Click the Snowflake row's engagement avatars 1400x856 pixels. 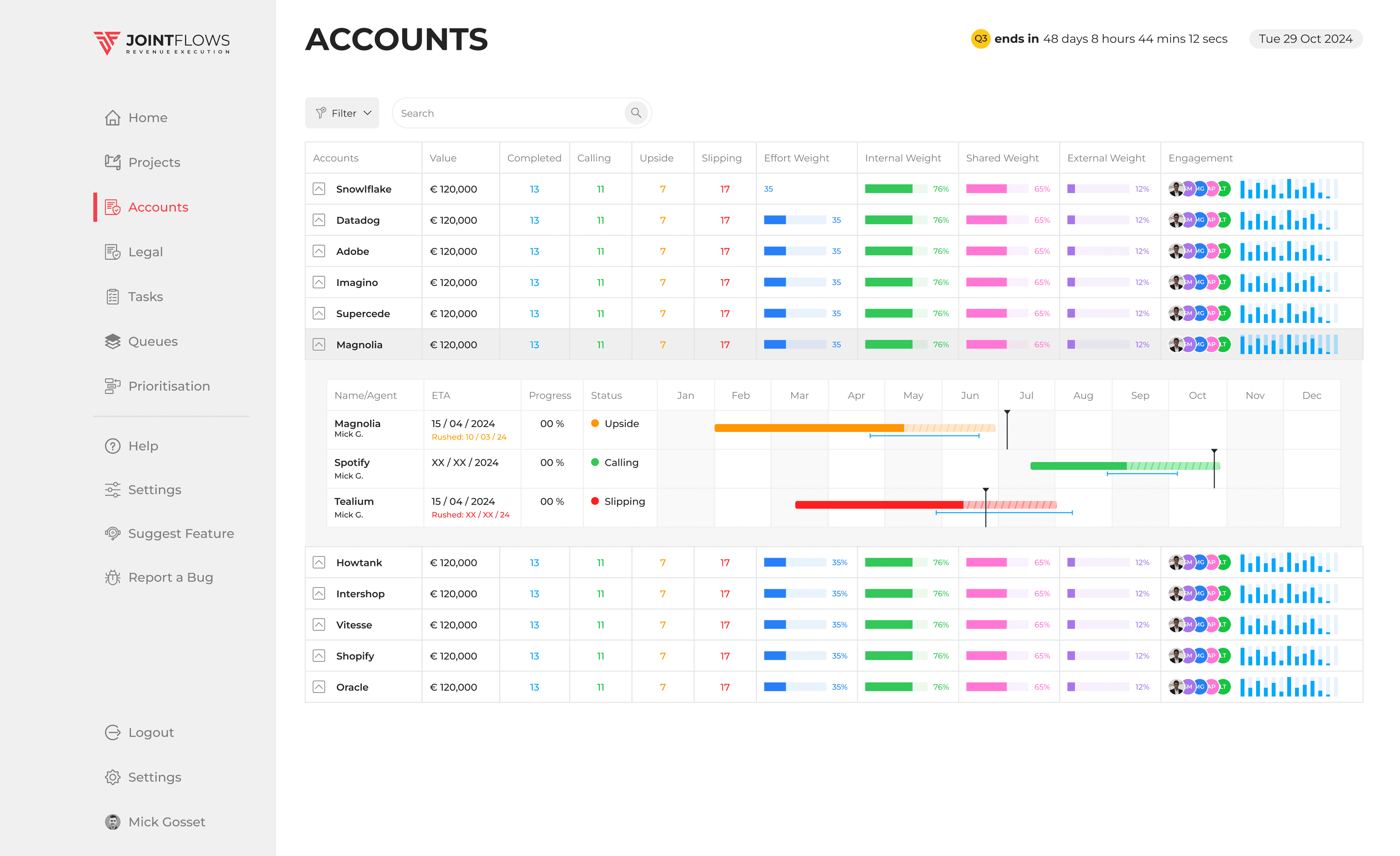(x=1199, y=189)
